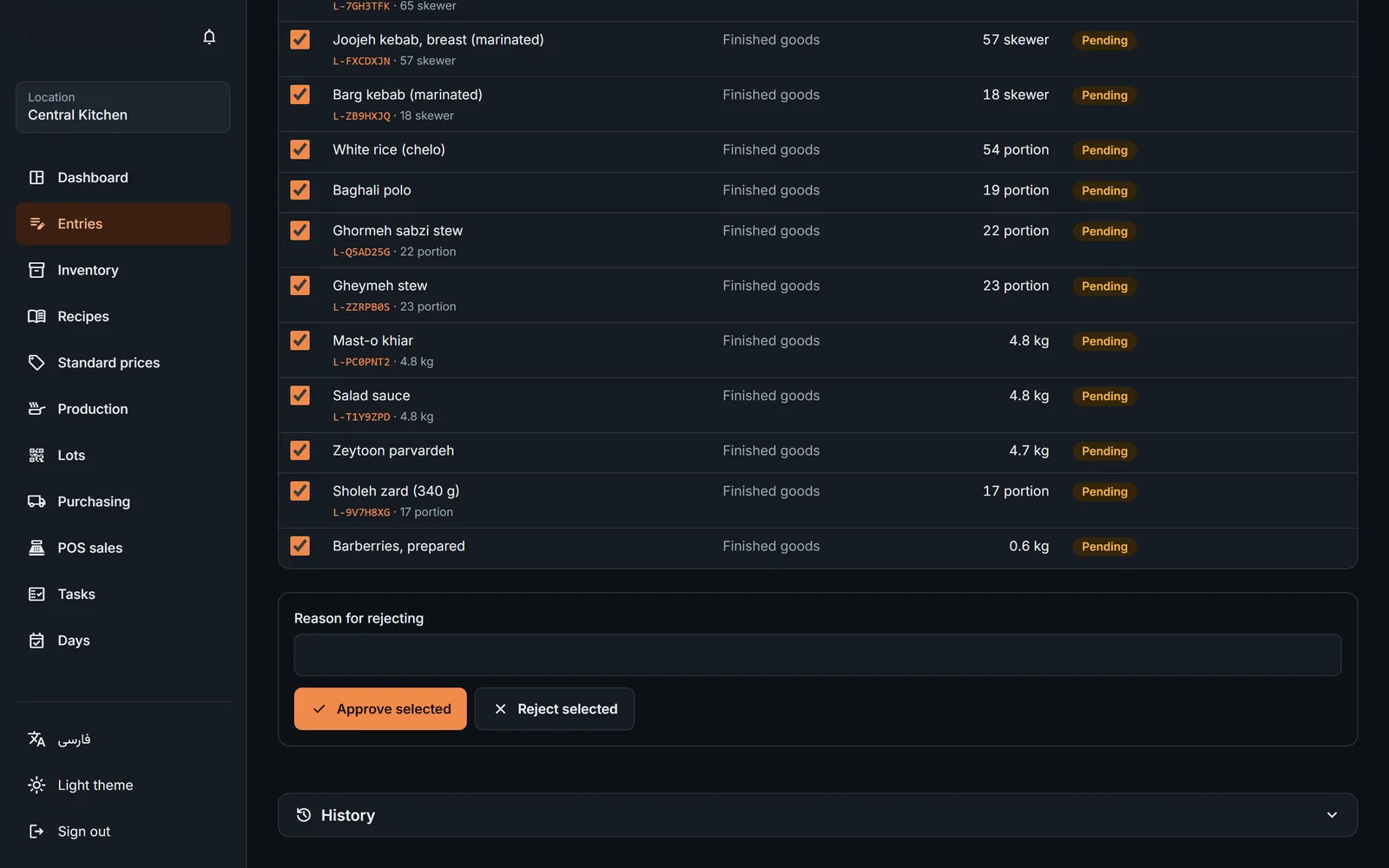Click Pending badge on Salad sauce row
The image size is (1389, 868).
pyautogui.click(x=1104, y=397)
